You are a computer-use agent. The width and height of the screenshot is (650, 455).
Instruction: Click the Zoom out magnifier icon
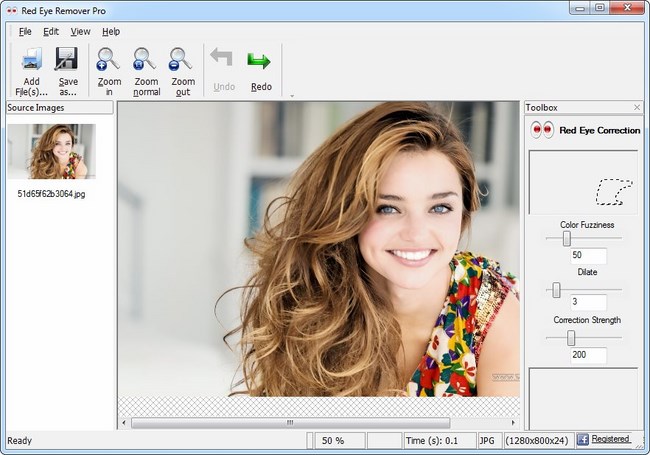coord(182,59)
